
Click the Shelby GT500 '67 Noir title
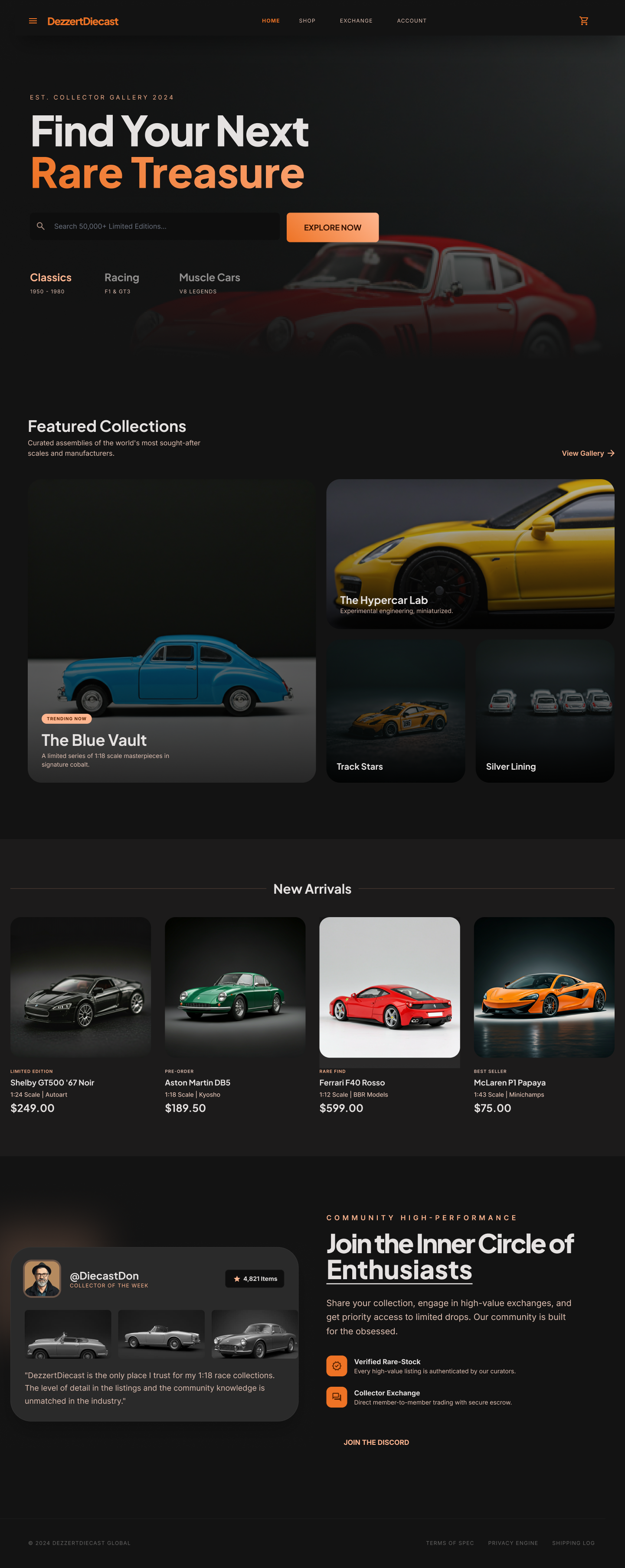pyautogui.click(x=52, y=1082)
